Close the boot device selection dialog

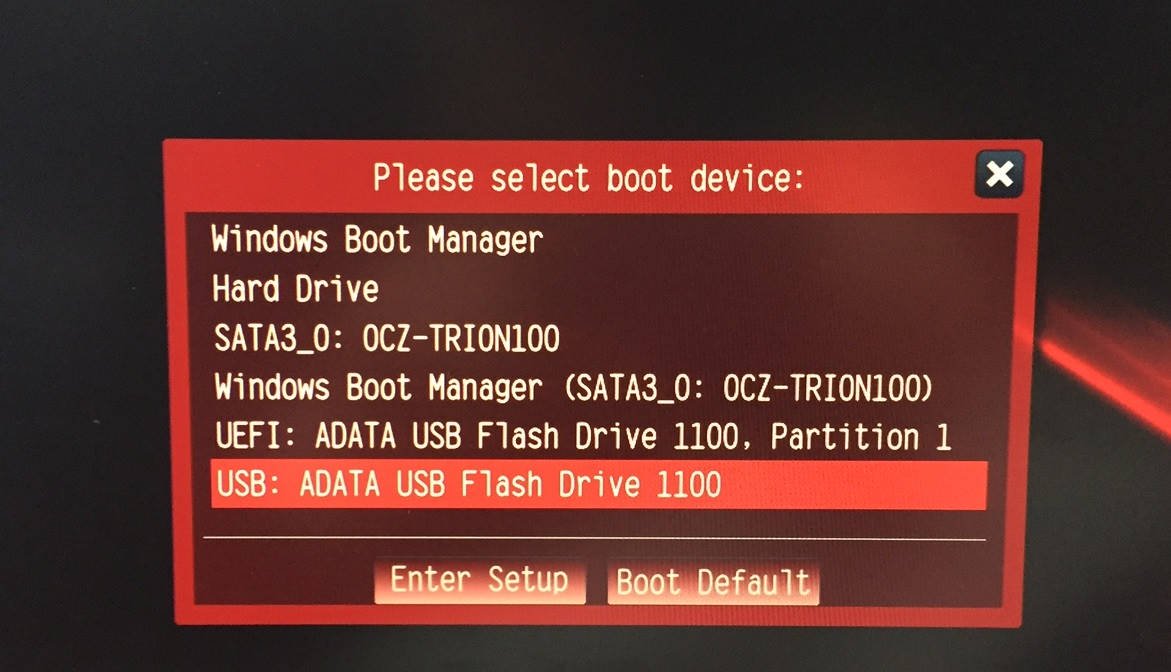pyautogui.click(x=999, y=174)
